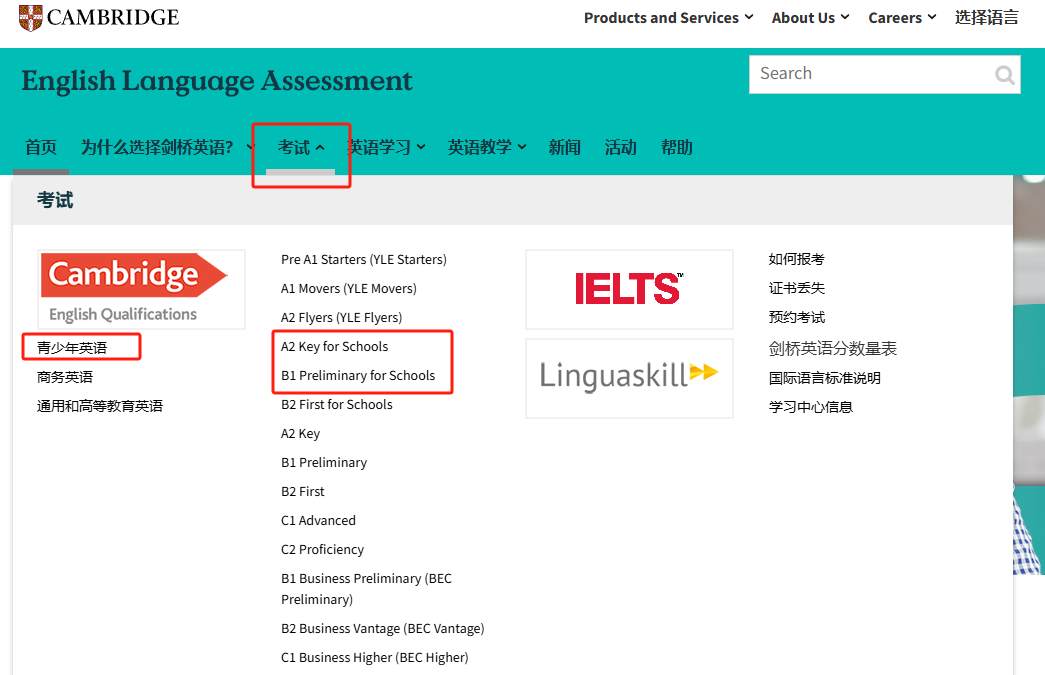Click the Cambridge shield logo
The width and height of the screenshot is (1045, 675).
click(x=31, y=17)
